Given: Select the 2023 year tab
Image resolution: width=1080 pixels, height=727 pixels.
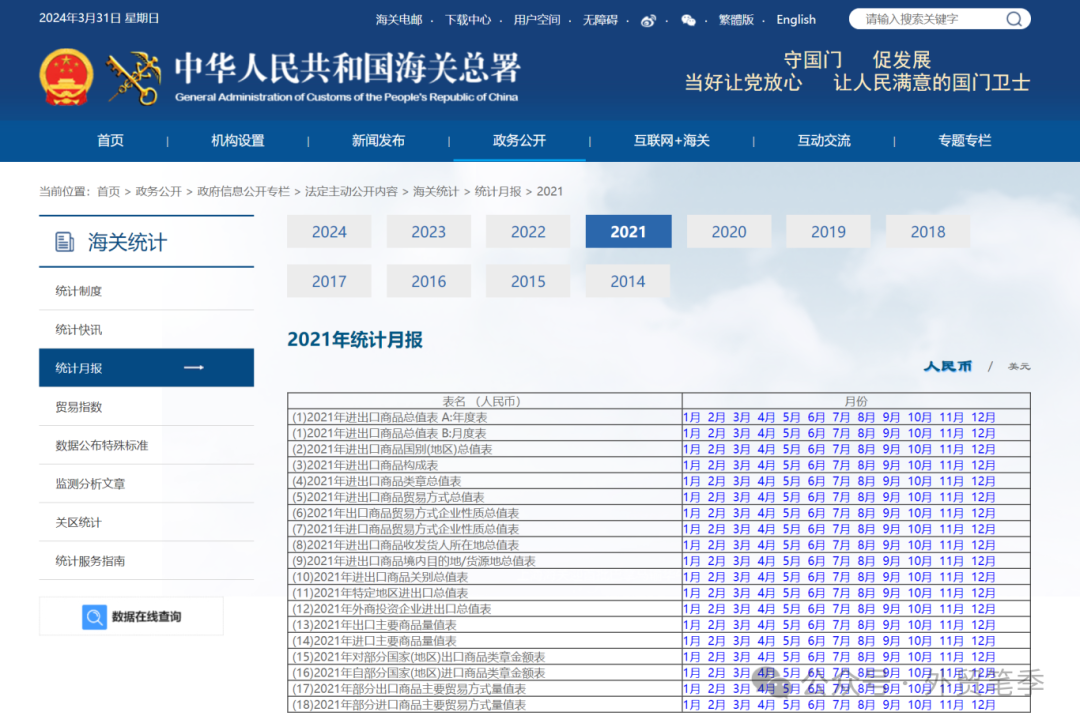Looking at the screenshot, I should click(x=428, y=232).
